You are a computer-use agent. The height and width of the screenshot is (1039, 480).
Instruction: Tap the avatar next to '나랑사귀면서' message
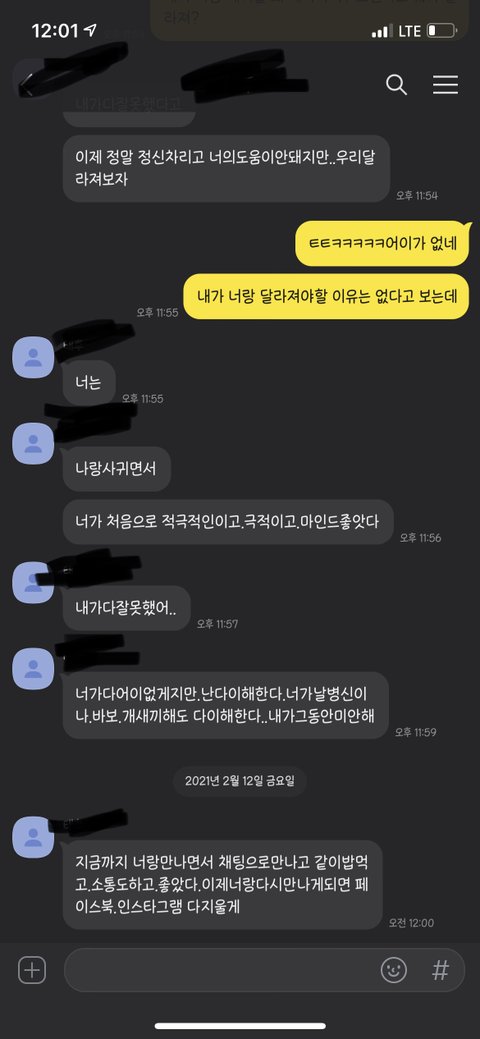point(33,443)
